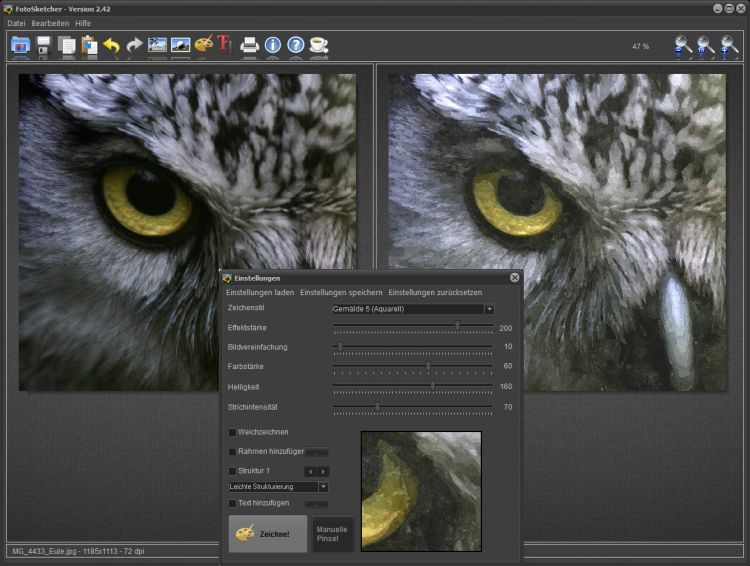The width and height of the screenshot is (750, 566).
Task: Open drawing parameters with the palette toolbar icon
Action: click(203, 45)
